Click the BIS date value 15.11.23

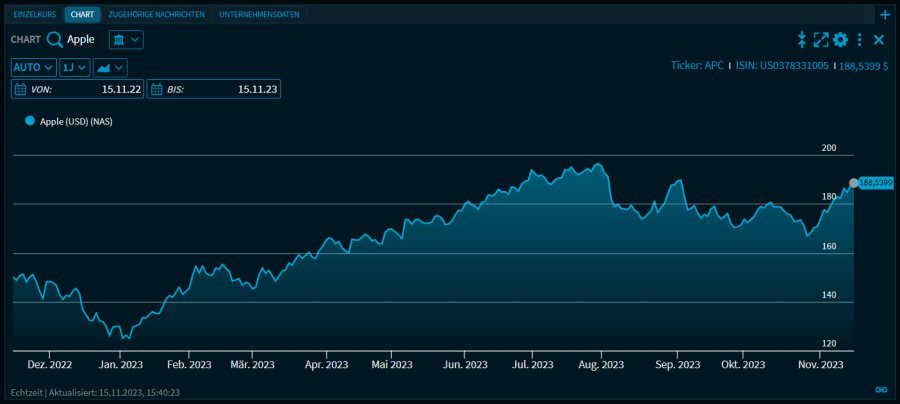(x=257, y=89)
